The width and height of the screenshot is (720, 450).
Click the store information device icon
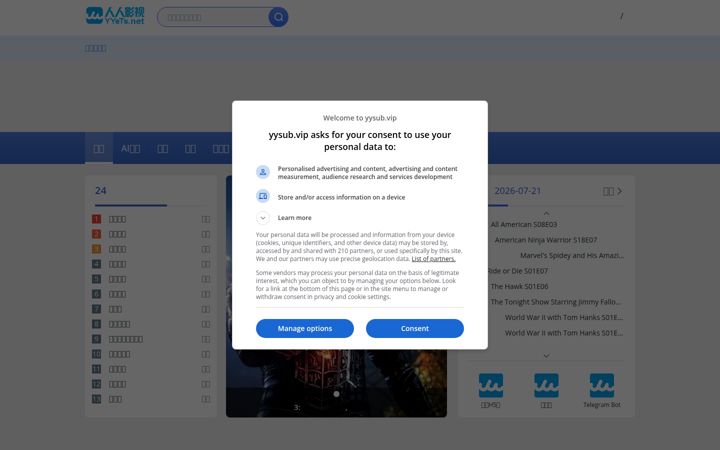(x=263, y=197)
